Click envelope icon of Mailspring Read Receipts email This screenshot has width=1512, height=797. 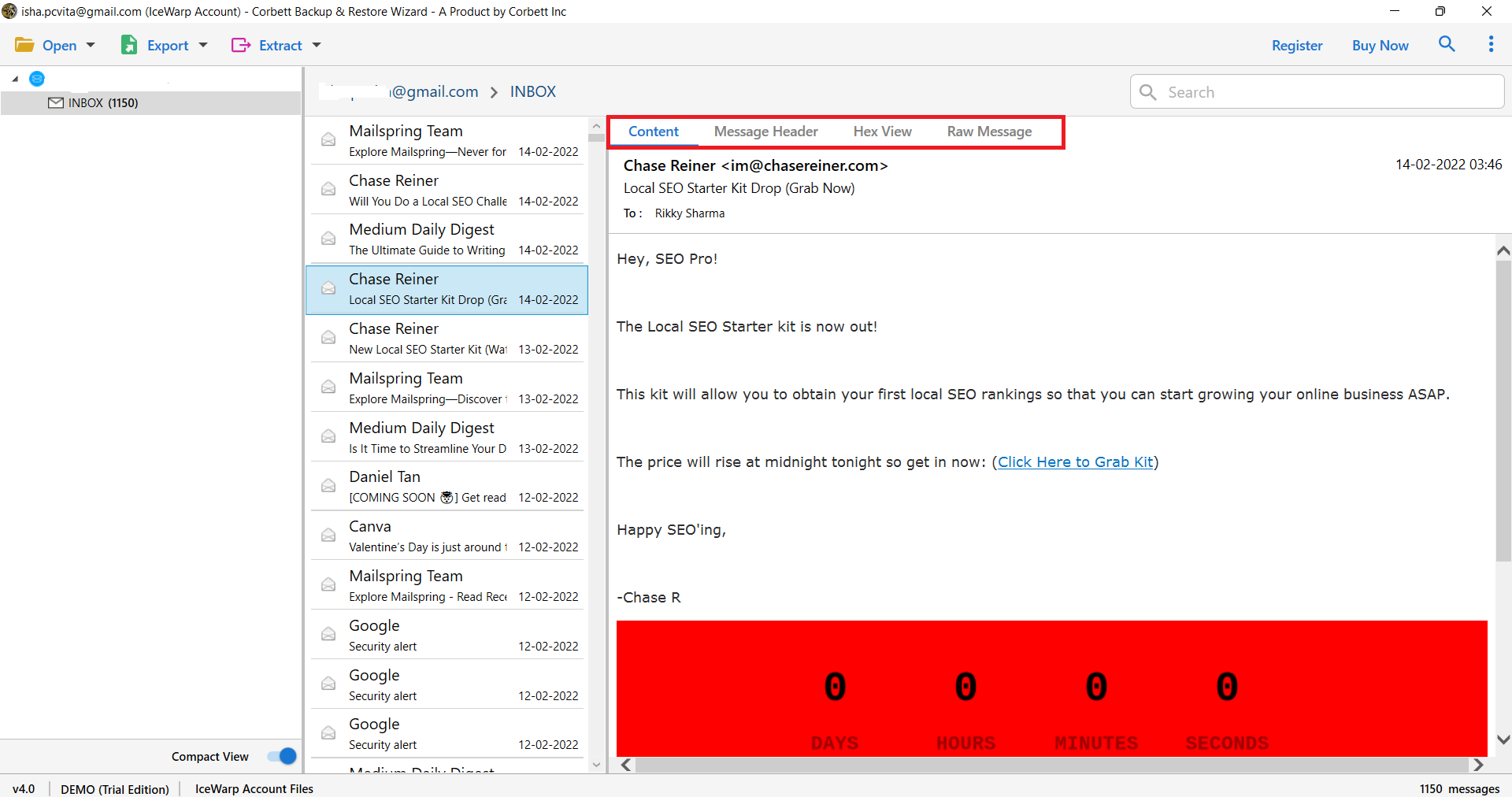(328, 584)
